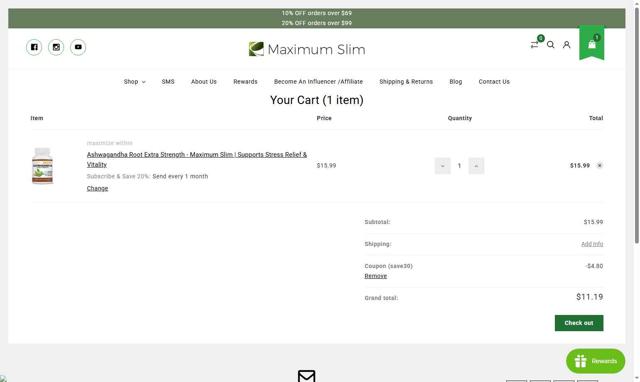Open the YouTube social icon
The height and width of the screenshot is (382, 640).
tap(78, 47)
